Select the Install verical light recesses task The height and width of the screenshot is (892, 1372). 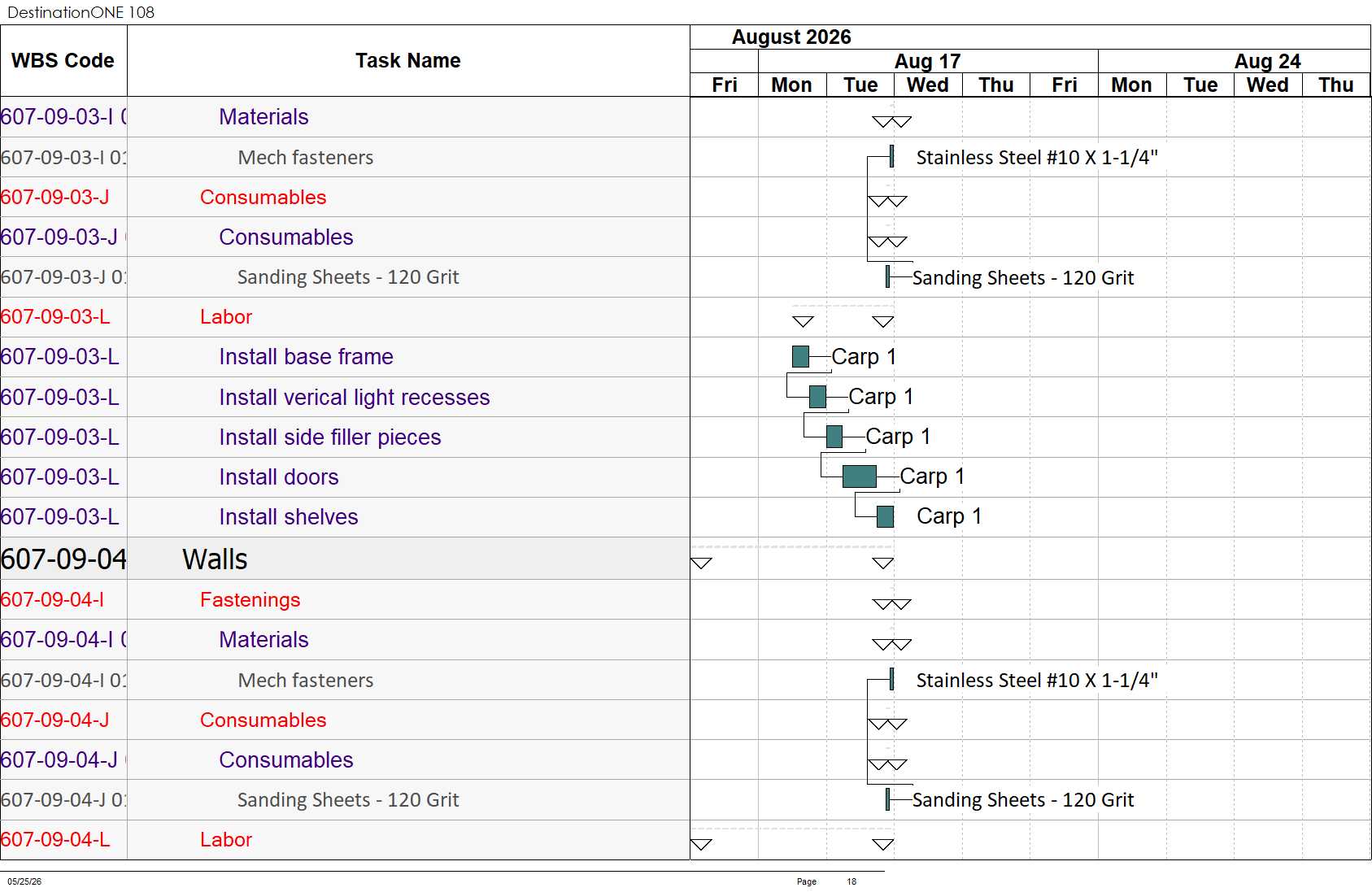[355, 398]
